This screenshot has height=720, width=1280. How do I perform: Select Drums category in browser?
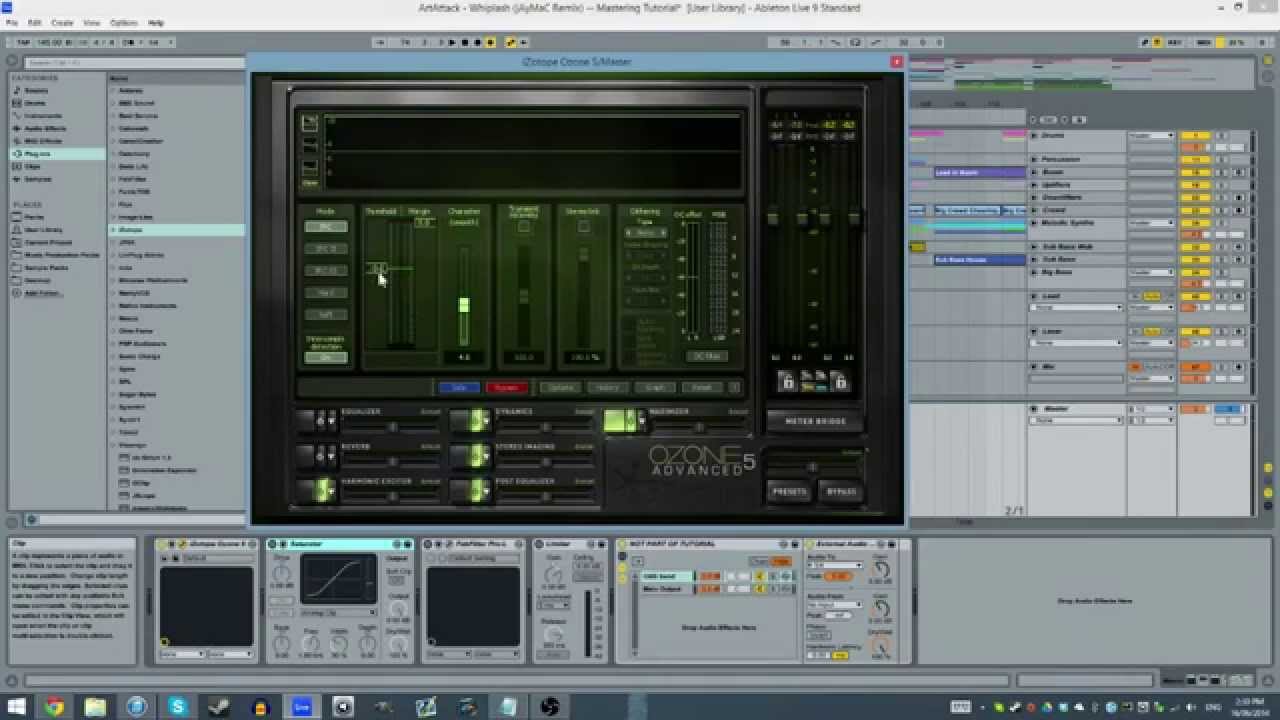tap(34, 103)
